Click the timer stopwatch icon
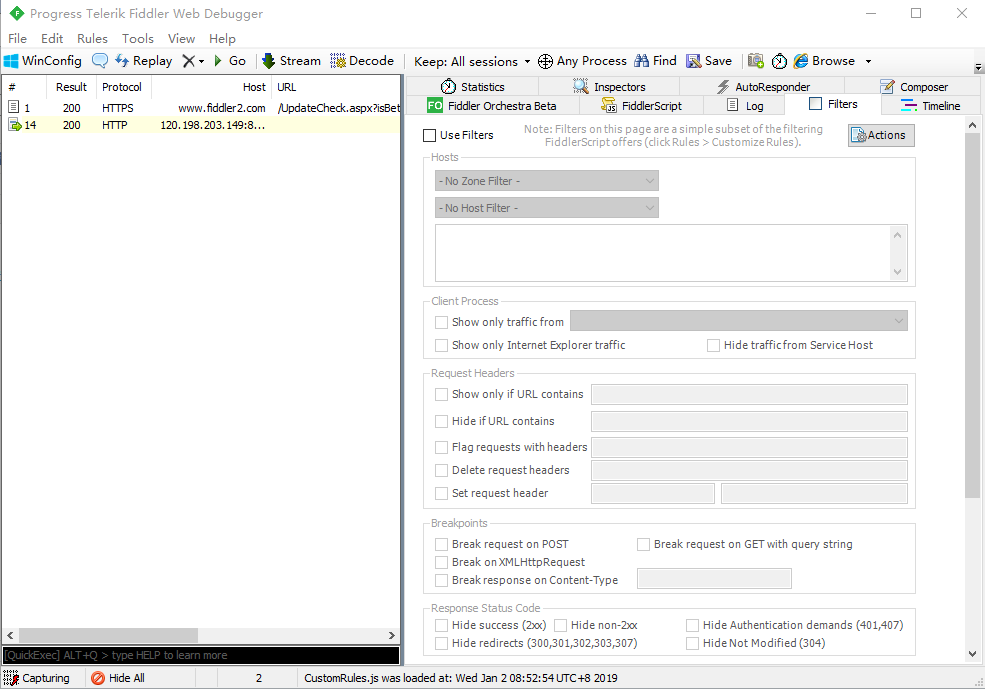Screen dimensions: 985x689 (x=779, y=61)
